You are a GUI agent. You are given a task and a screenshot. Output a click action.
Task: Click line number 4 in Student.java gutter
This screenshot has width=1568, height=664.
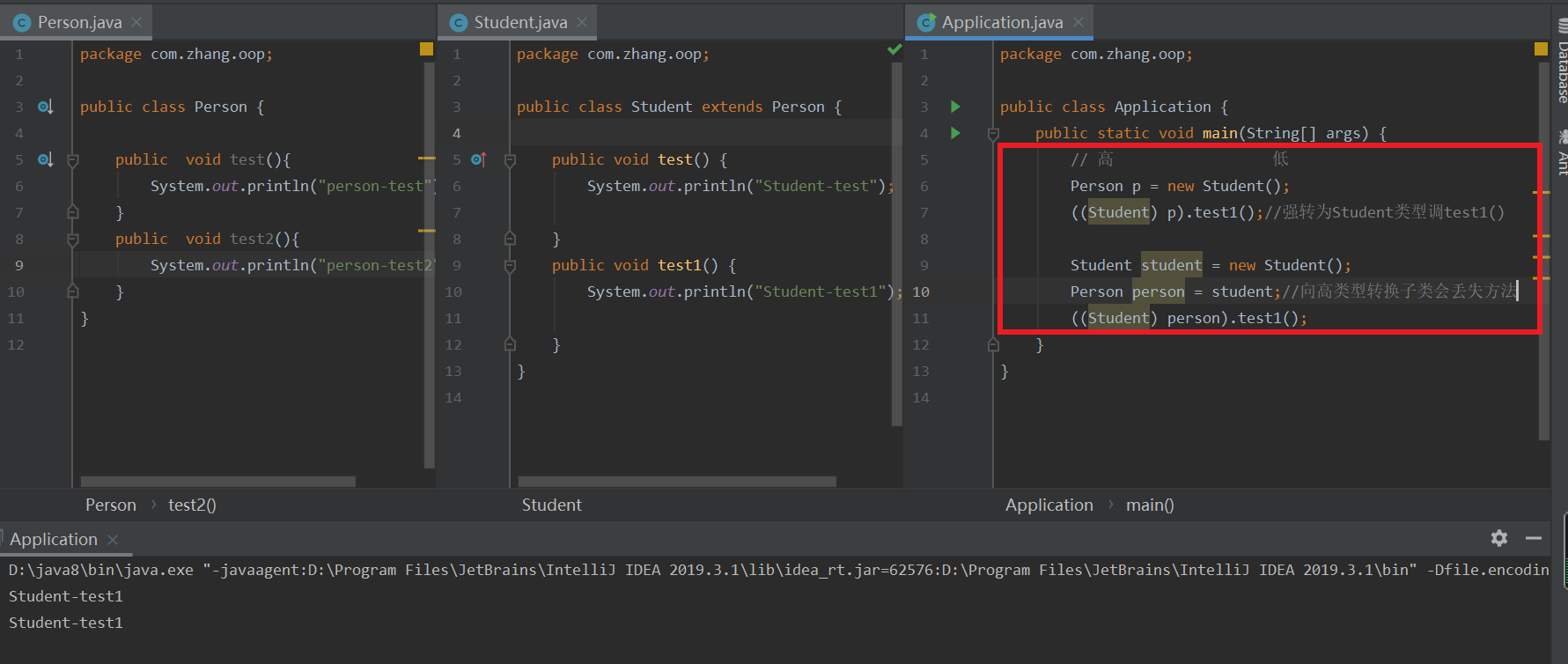pos(456,133)
